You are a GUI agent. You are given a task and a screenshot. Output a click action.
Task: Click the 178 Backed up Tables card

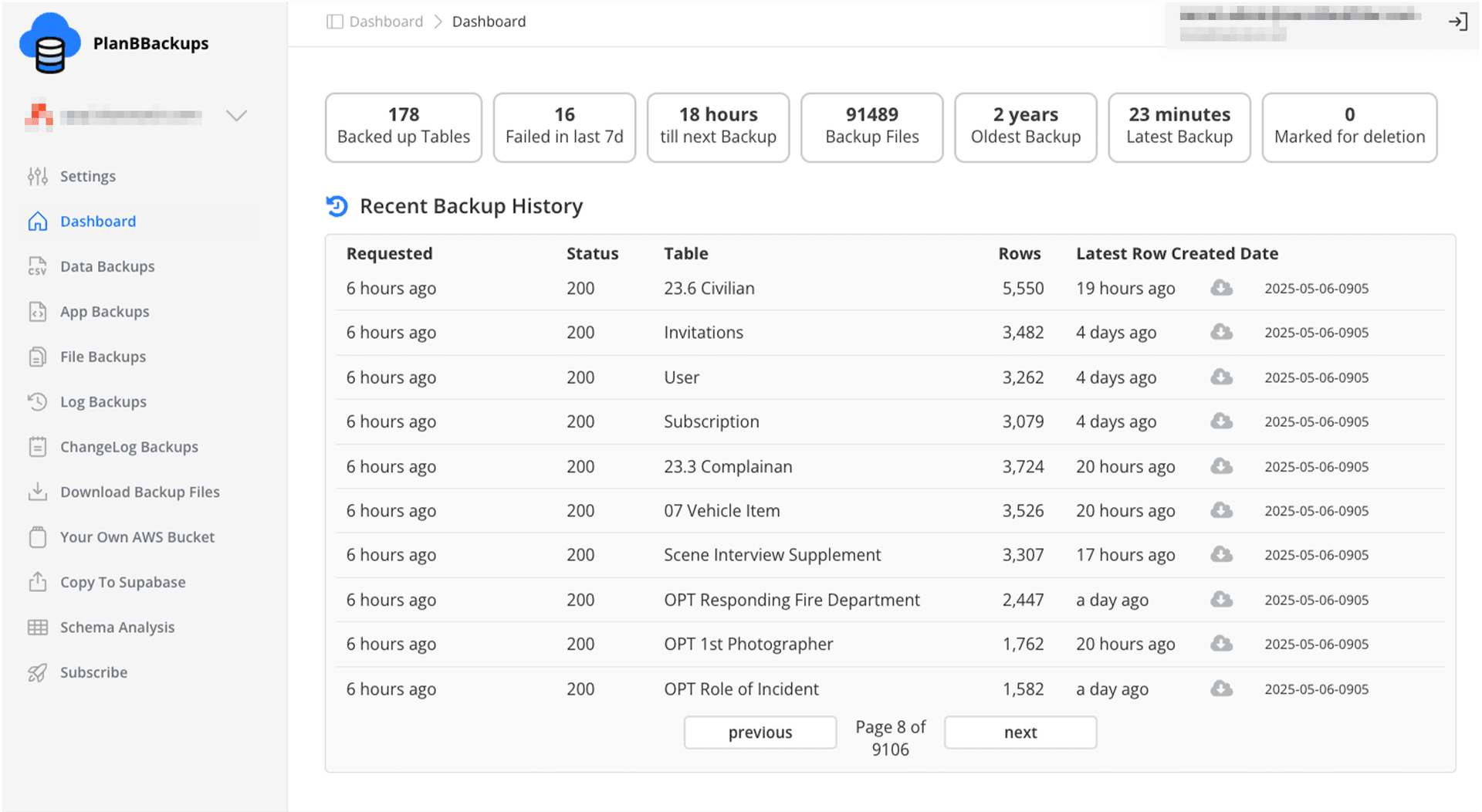pos(404,127)
